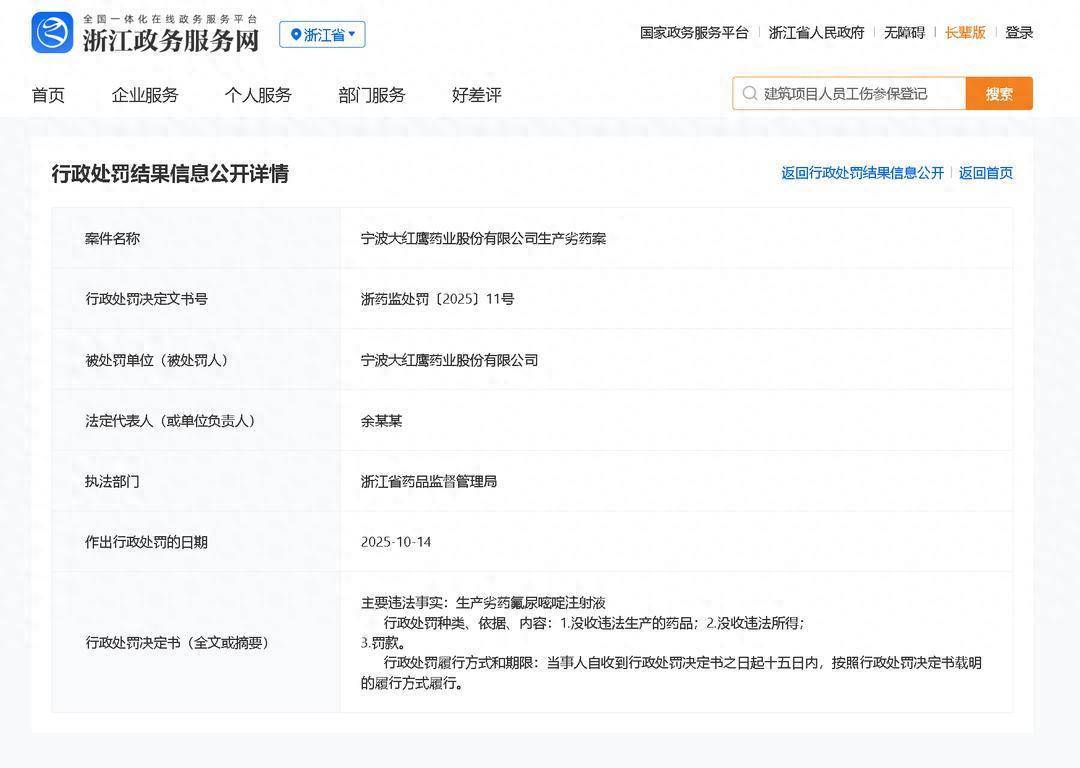Click the magnifier icon in search box

tap(750, 93)
